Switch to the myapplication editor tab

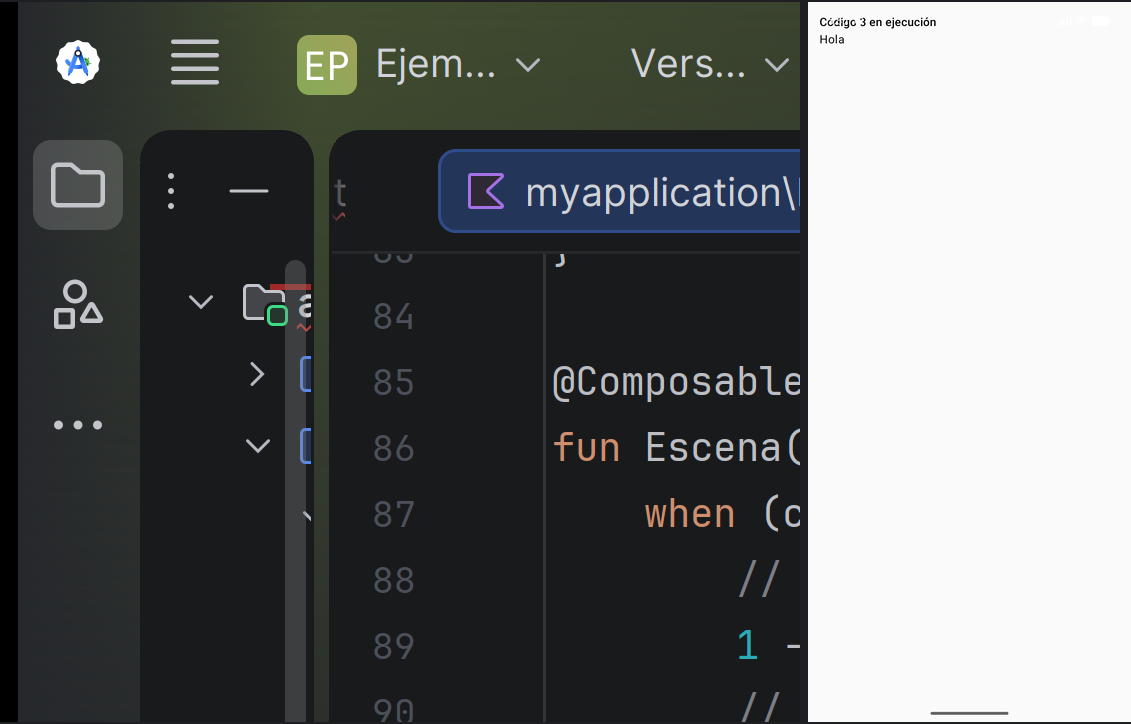click(x=620, y=191)
